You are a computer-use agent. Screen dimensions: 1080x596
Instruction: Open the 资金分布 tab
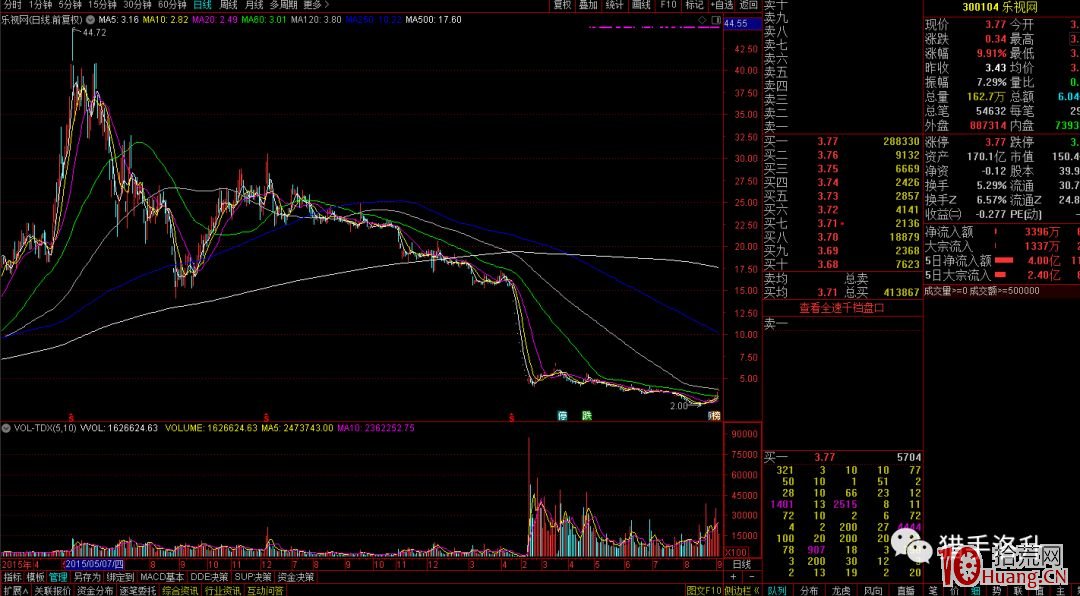coord(95,590)
